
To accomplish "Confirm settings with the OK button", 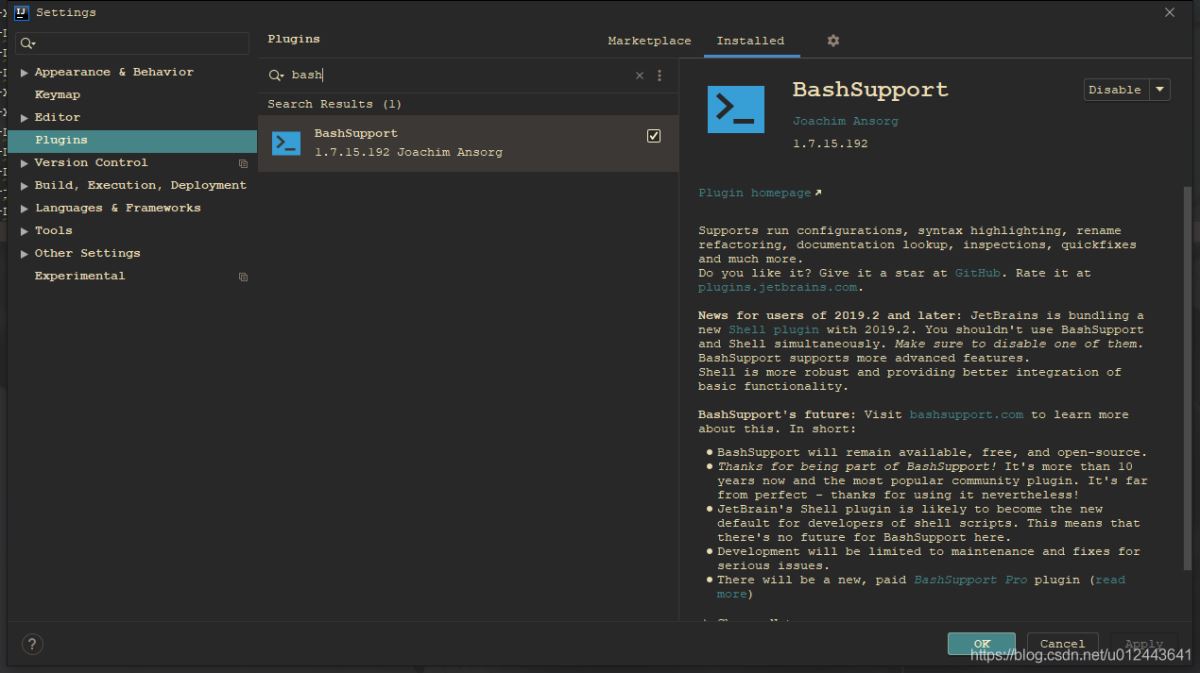I will [981, 644].
